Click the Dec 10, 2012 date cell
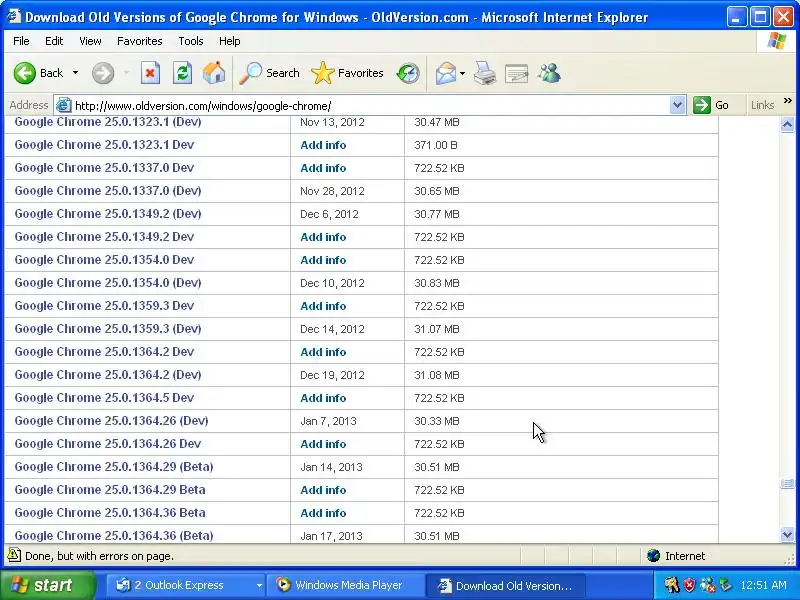The height and width of the screenshot is (600, 800). 332,283
